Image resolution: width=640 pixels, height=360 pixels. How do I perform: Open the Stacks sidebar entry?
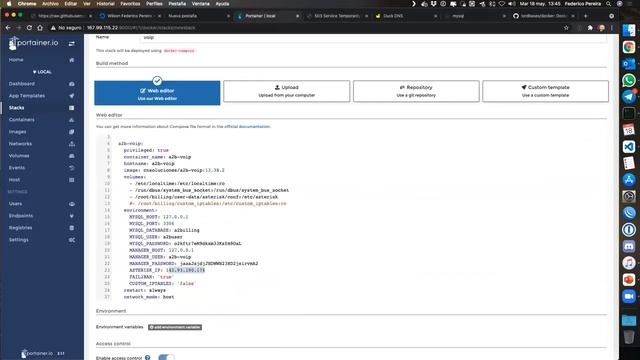point(17,108)
